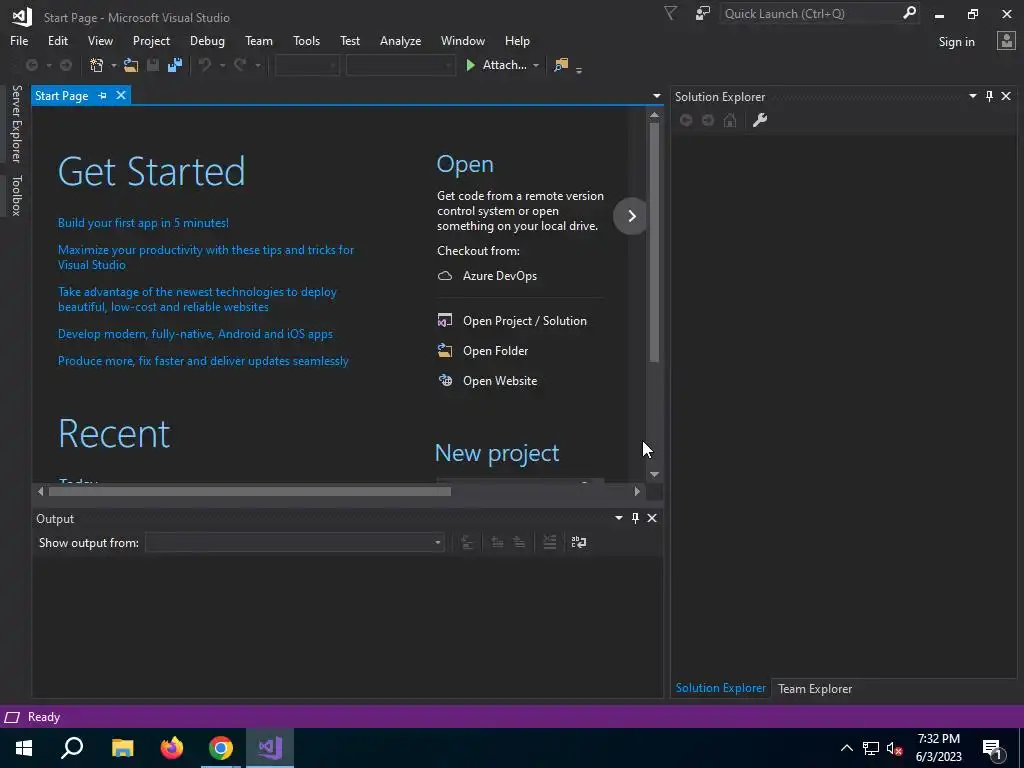1024x768 pixels.
Task: Open the Show output from combo box
Action: [295, 543]
